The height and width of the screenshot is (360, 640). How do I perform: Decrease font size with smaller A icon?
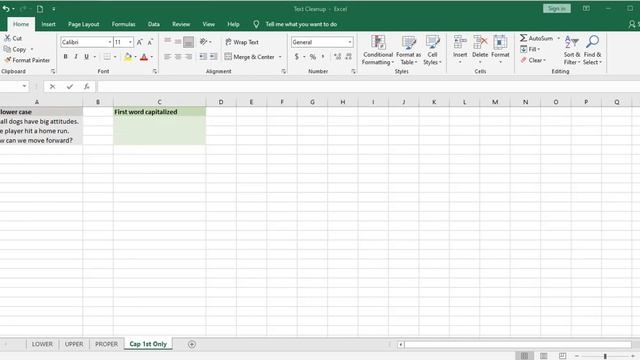150,42
